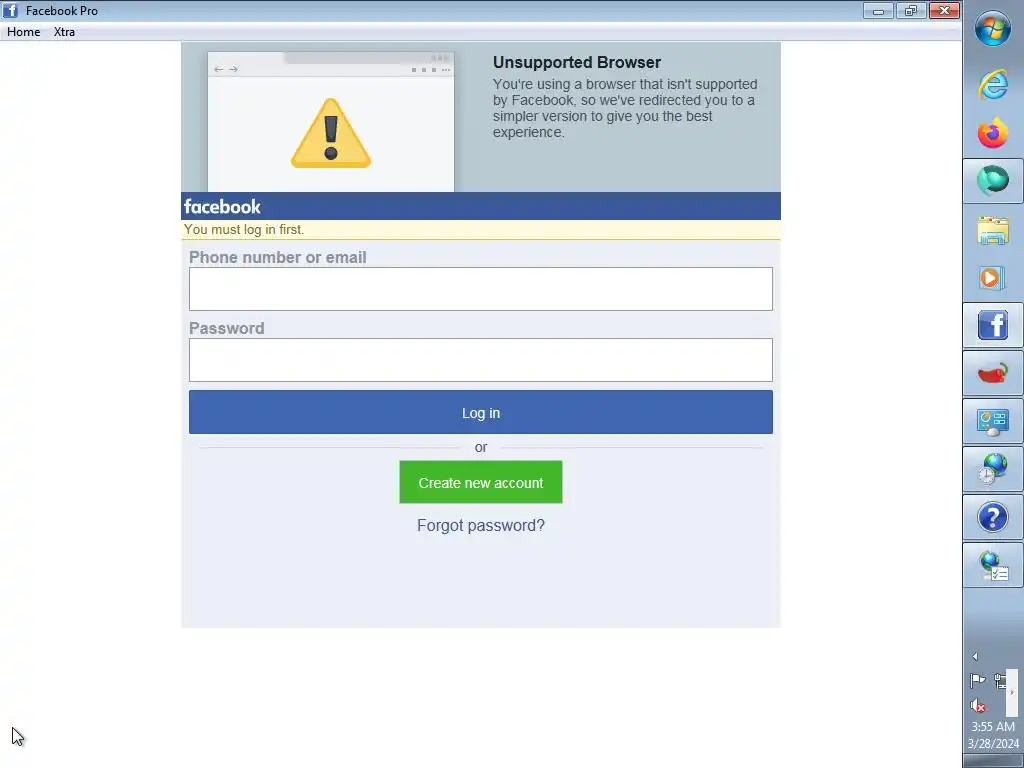Open Action Center flag icon
Viewport: 1024px width, 768px height.
tap(978, 681)
